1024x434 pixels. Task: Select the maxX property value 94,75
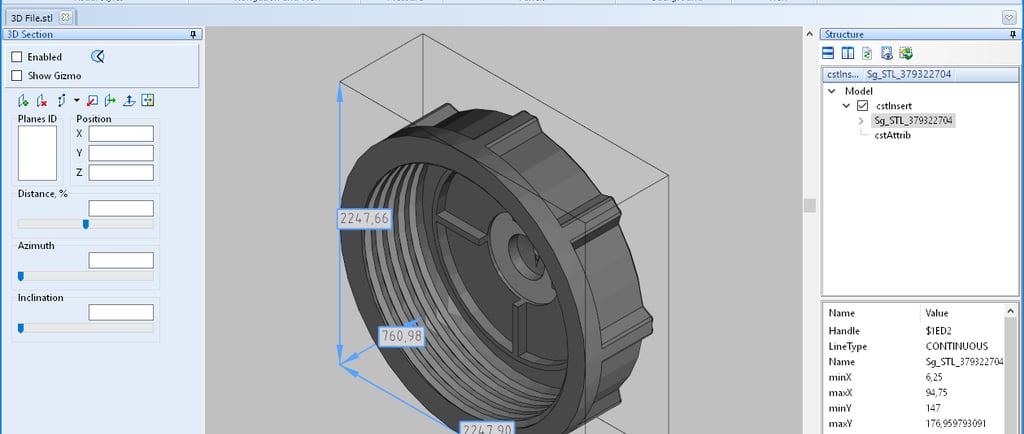pos(936,393)
